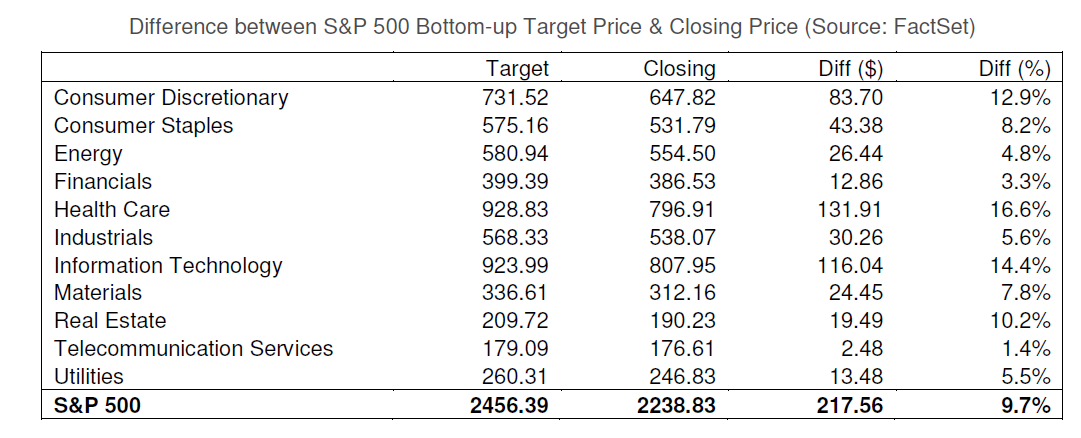
Task: Click the Health Care row label
Action: 112,209
